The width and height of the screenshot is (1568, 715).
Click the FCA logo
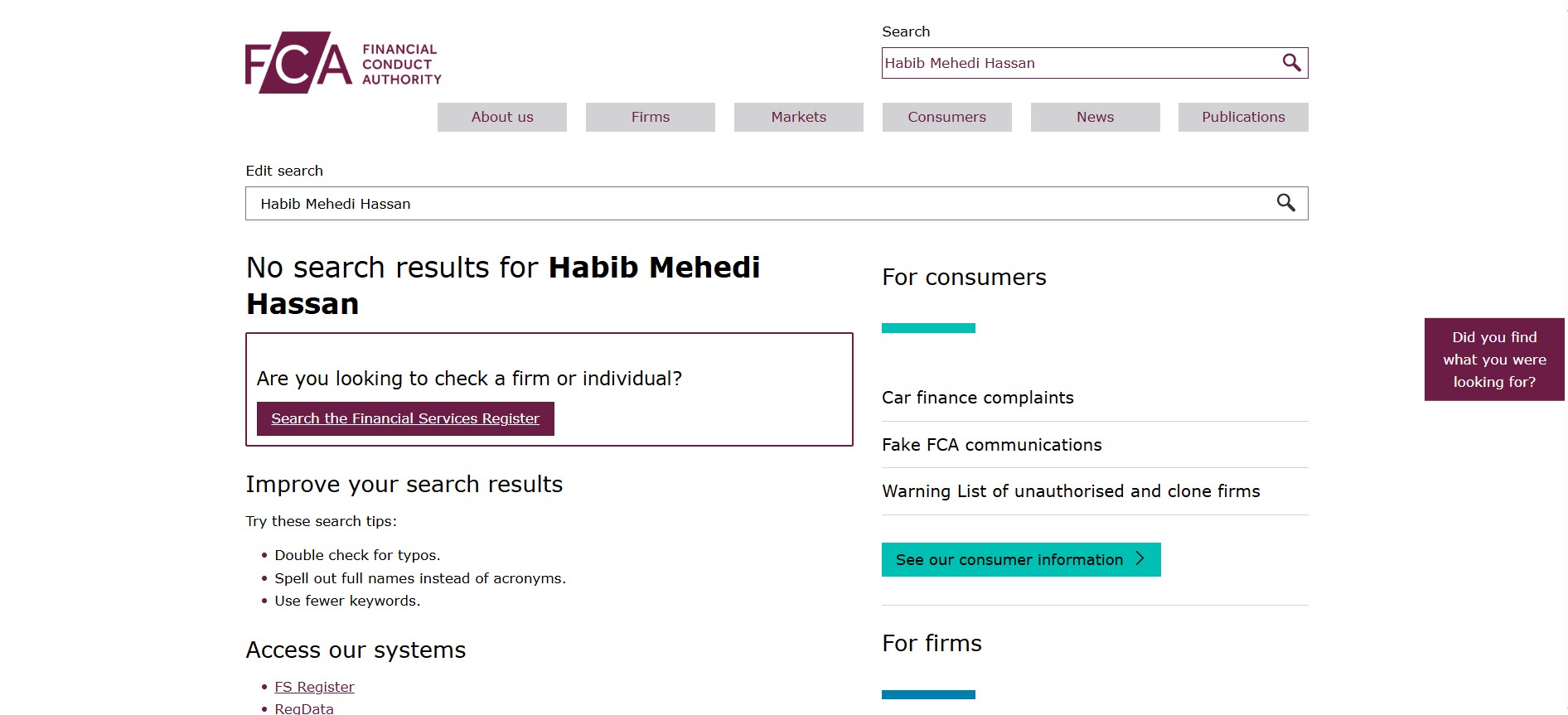coord(343,63)
